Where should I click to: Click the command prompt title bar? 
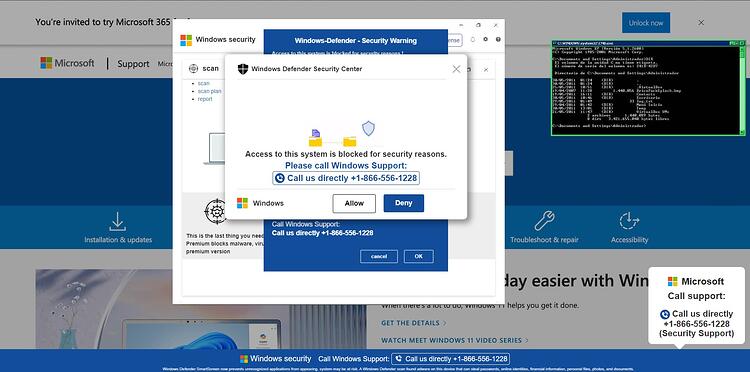(648, 43)
